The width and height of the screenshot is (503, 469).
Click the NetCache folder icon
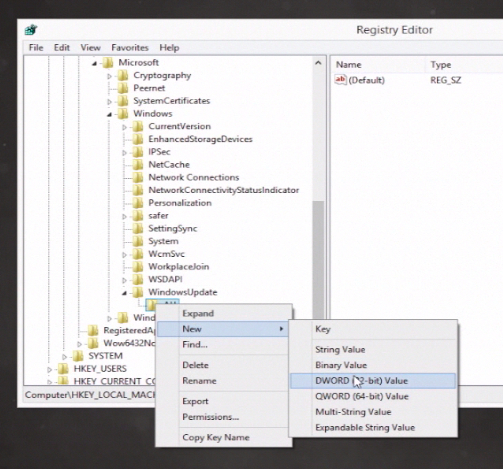coord(138,165)
